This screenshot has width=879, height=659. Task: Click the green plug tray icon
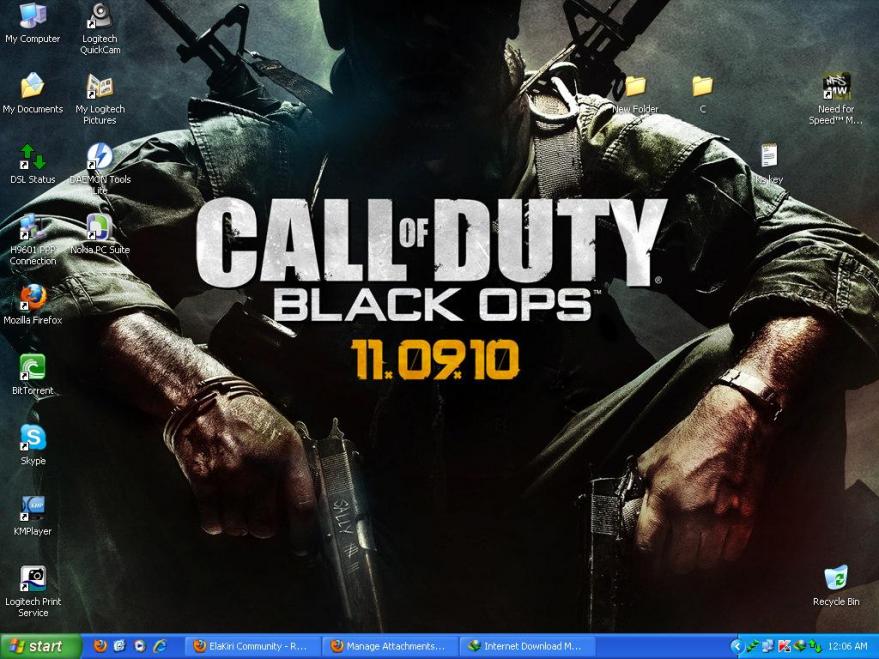pyautogui.click(x=753, y=646)
